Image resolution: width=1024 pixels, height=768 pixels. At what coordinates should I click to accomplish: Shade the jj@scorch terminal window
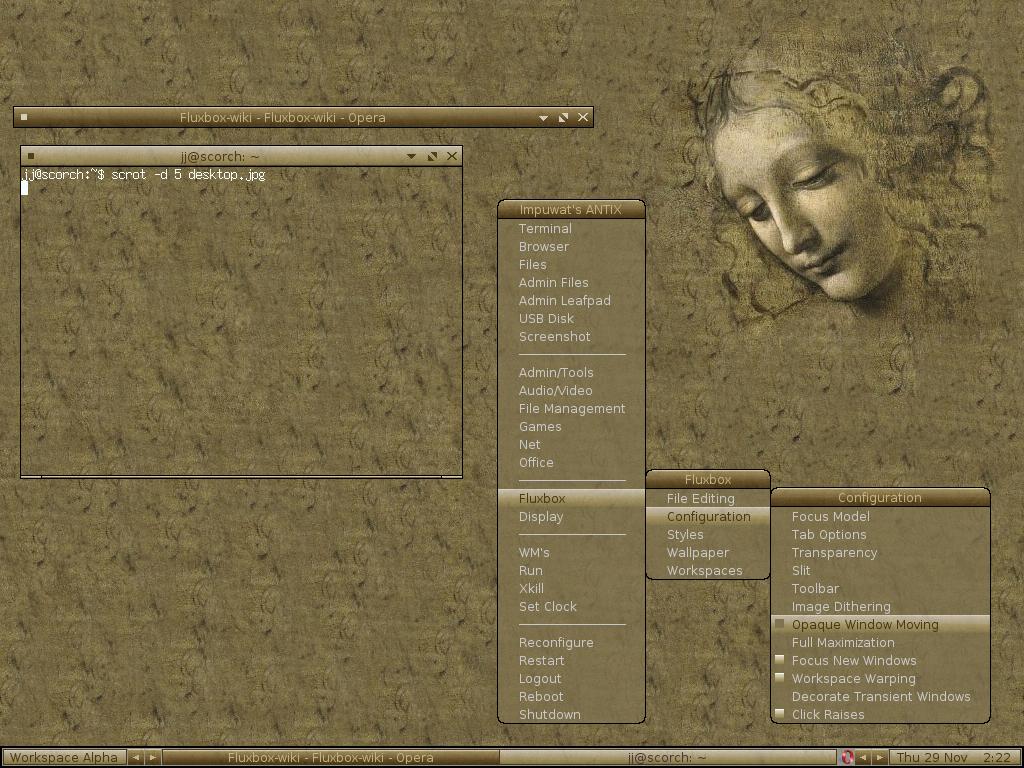[411, 157]
